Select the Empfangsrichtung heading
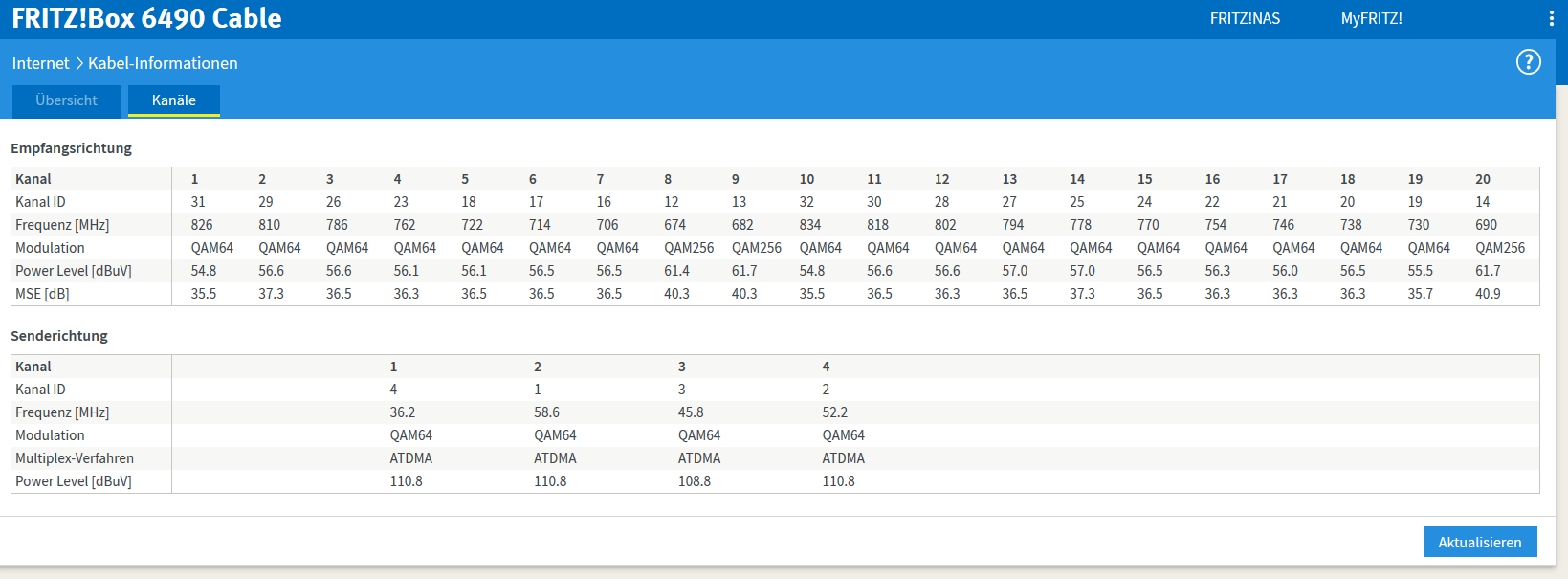The height and width of the screenshot is (579, 1568). tap(71, 148)
